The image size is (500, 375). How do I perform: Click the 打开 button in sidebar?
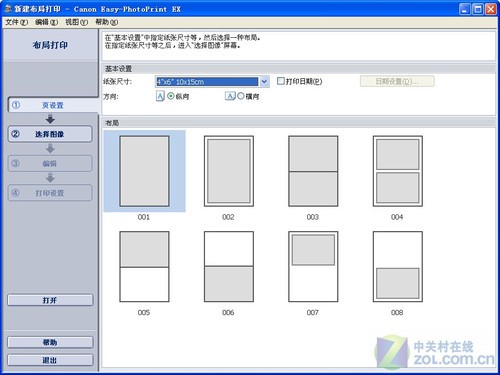[x=50, y=300]
